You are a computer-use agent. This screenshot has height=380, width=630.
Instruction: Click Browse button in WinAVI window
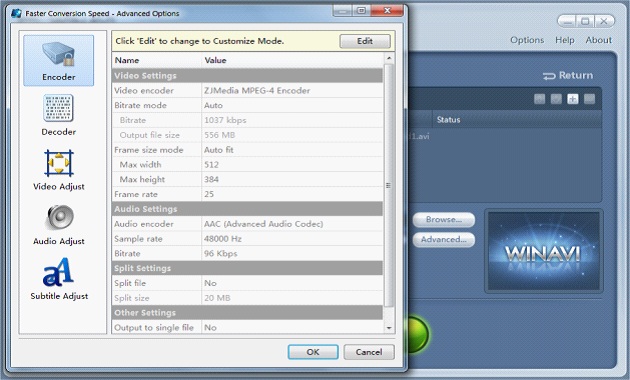pos(444,220)
